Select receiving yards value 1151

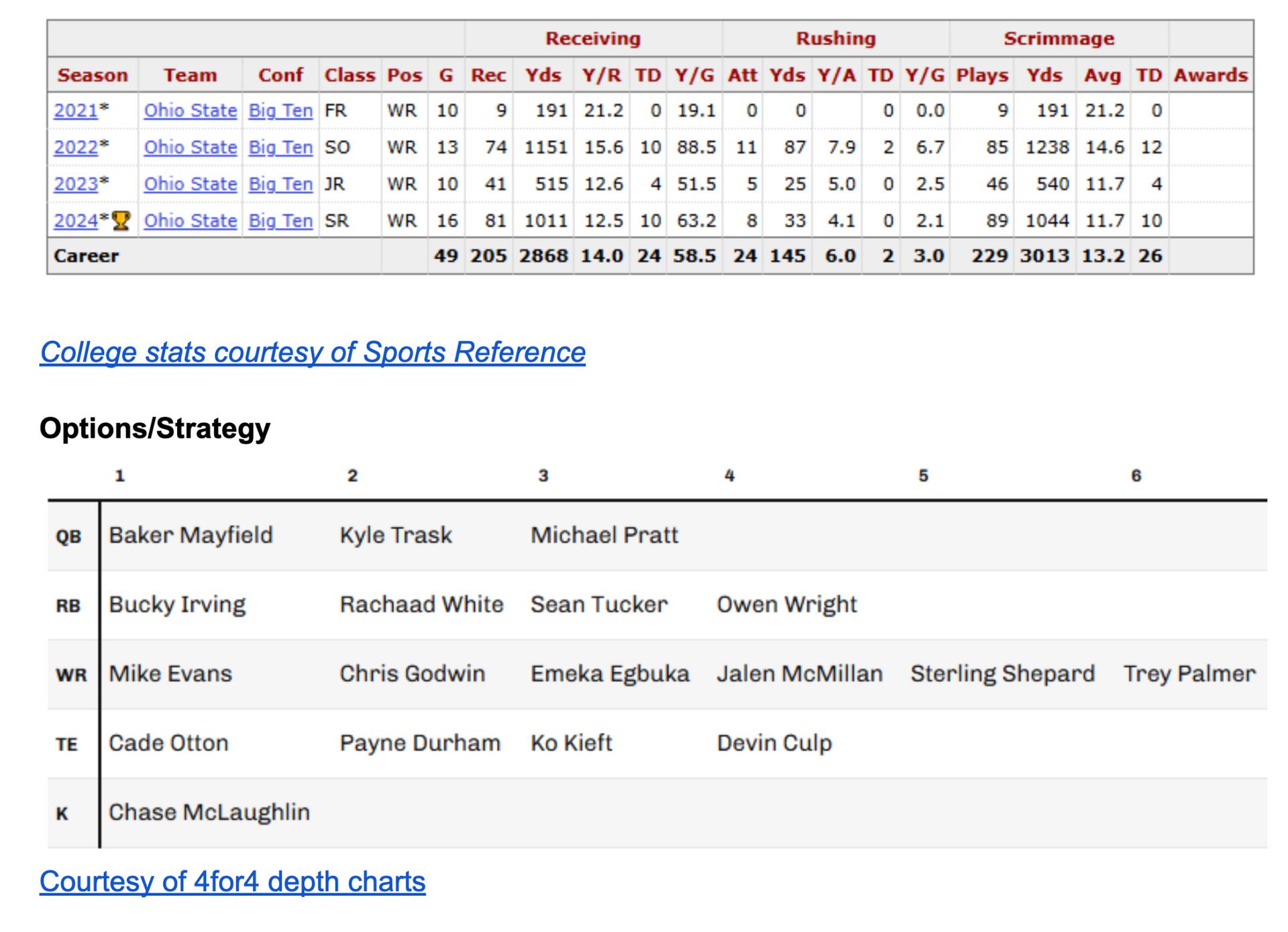(546, 148)
